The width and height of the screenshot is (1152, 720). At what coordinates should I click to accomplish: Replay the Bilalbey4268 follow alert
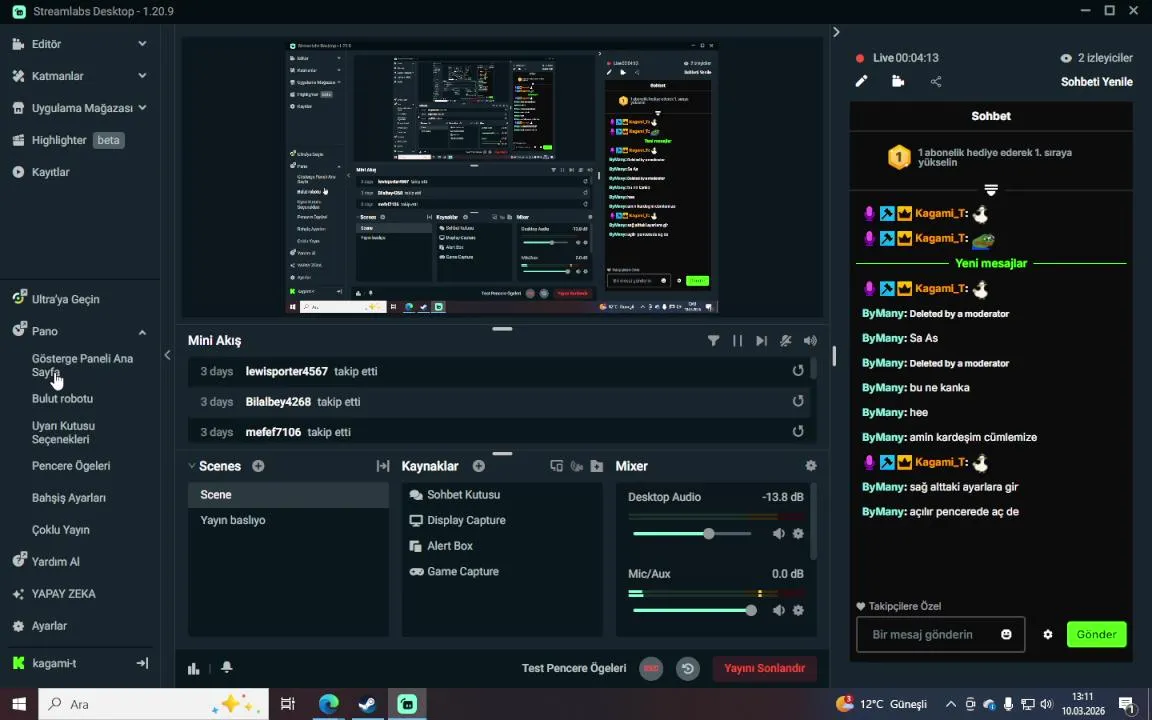pyautogui.click(x=798, y=401)
